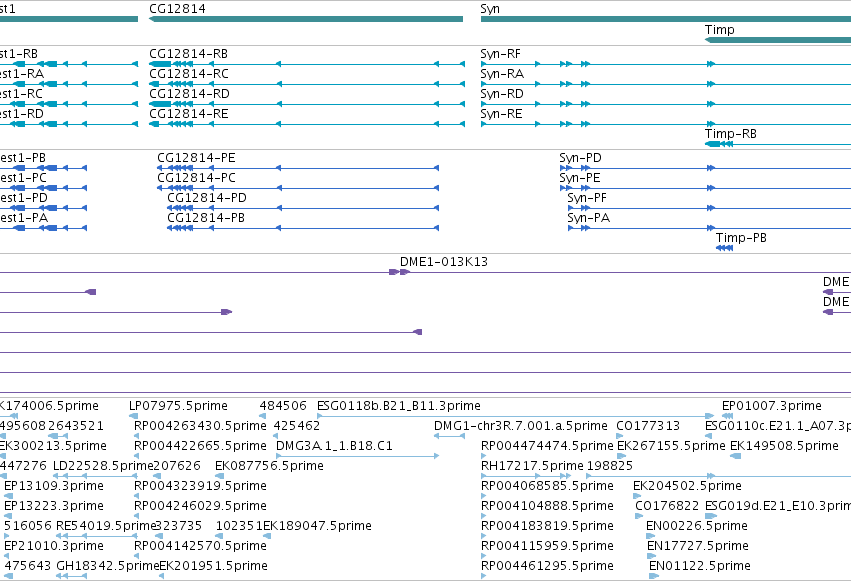Click the DME1-013K13 clone label

tap(444, 262)
